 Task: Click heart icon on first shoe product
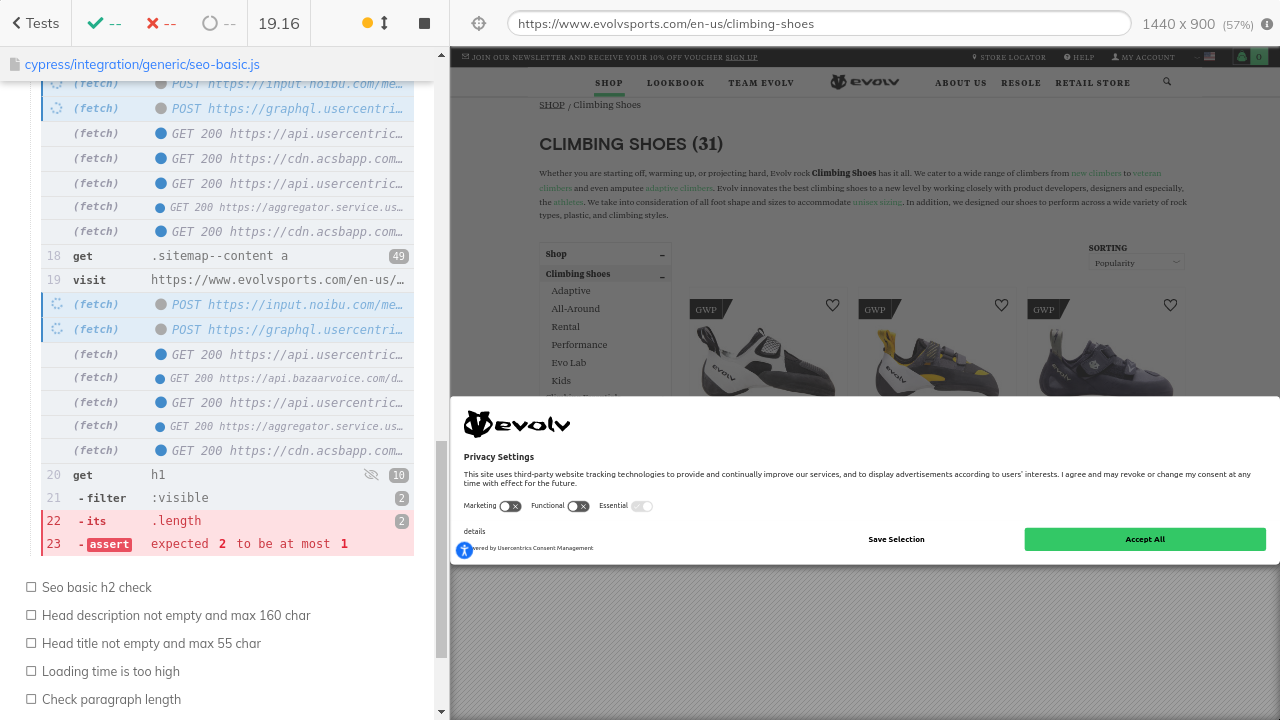pyautogui.click(x=832, y=305)
